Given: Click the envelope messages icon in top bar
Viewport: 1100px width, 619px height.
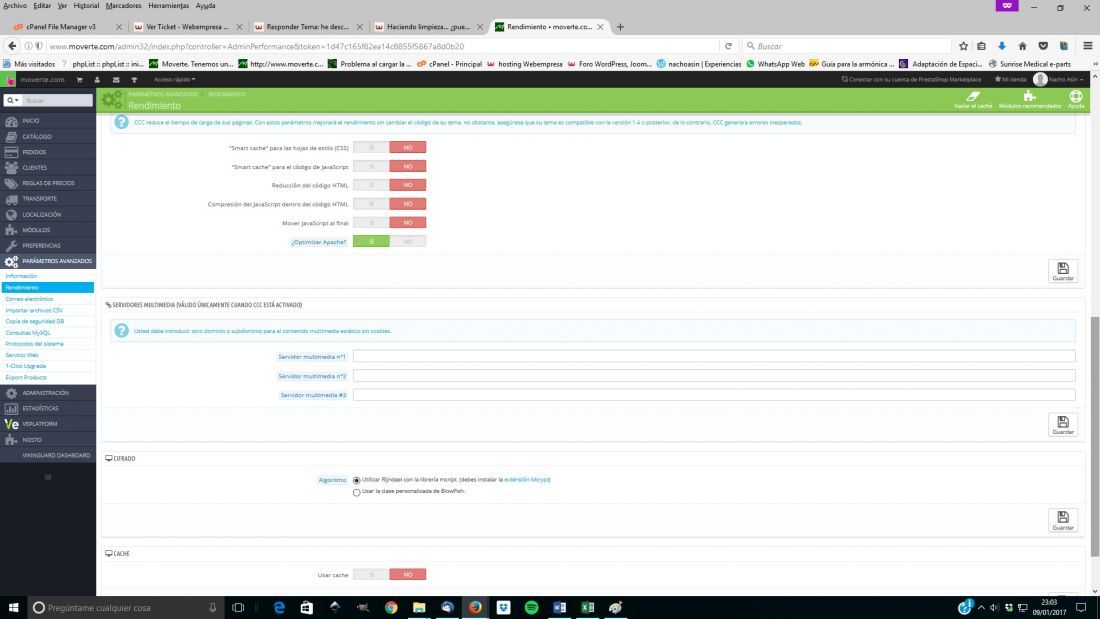Looking at the screenshot, I should click(116, 80).
